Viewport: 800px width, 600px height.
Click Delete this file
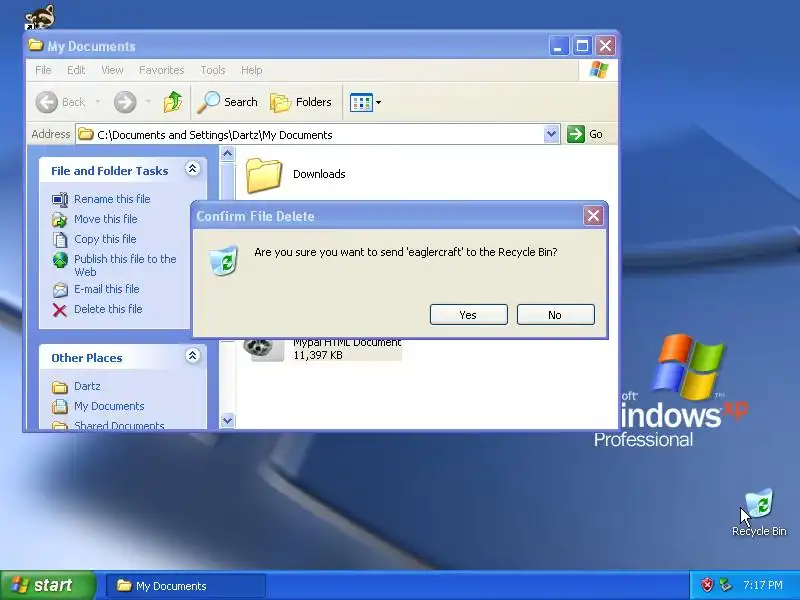point(108,309)
